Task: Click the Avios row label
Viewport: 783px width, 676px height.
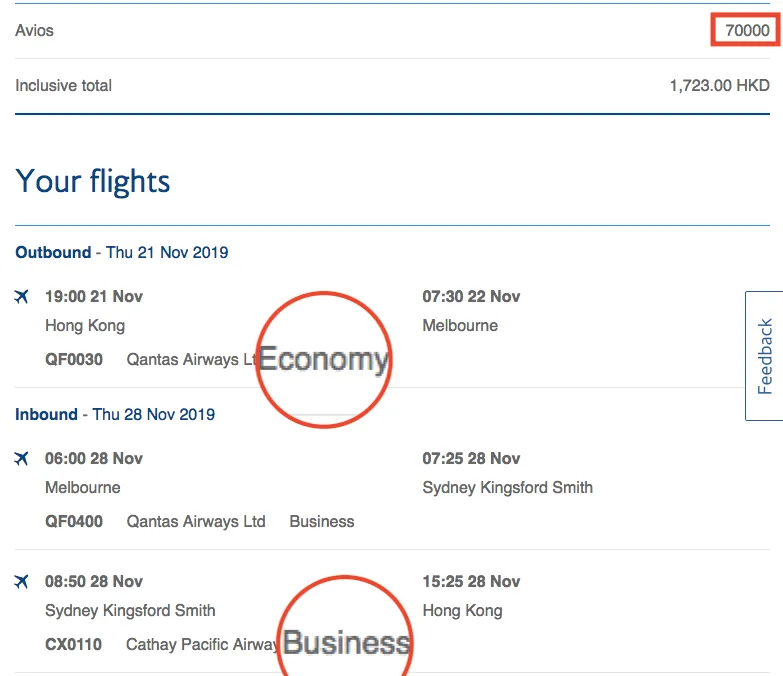Action: [x=35, y=31]
